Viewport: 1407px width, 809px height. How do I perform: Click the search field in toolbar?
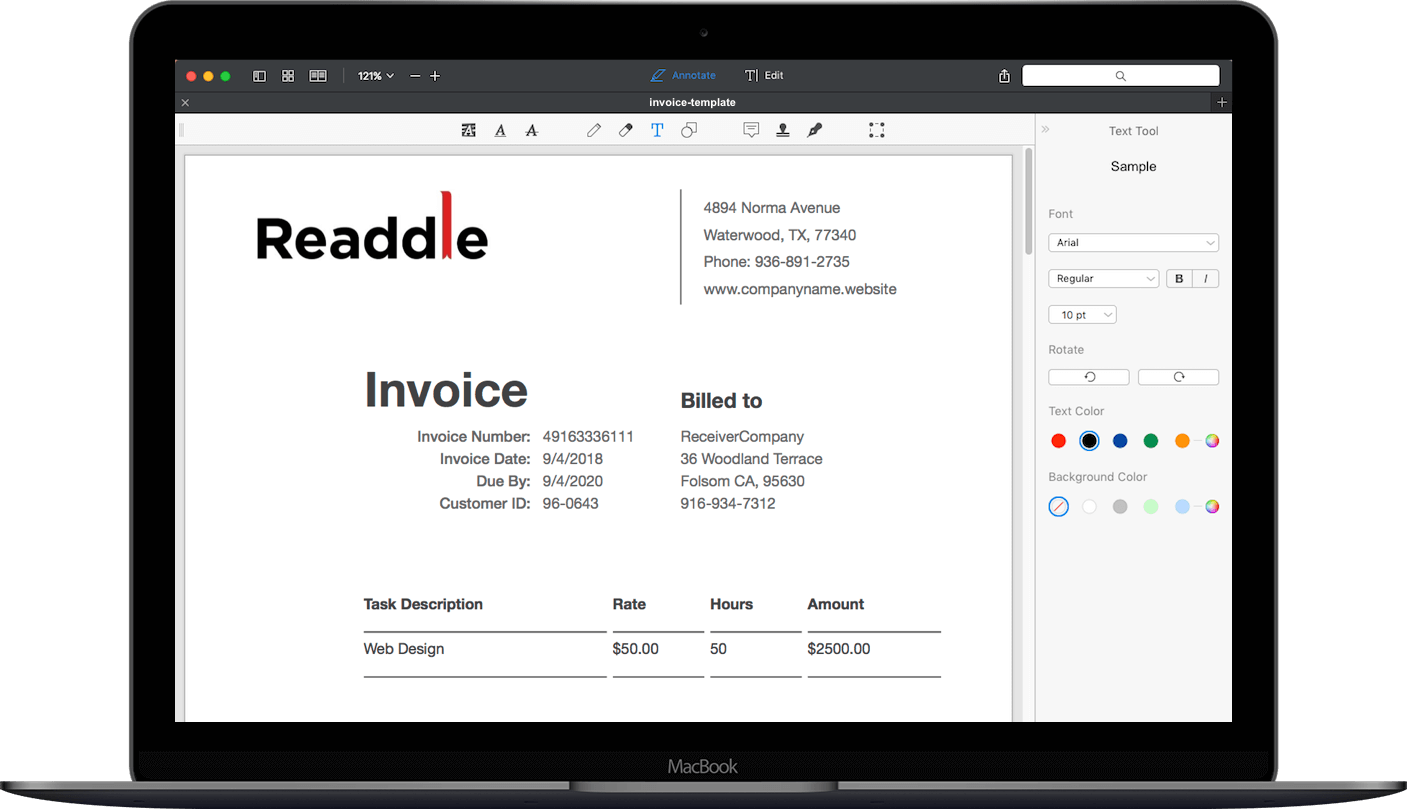tap(1120, 76)
